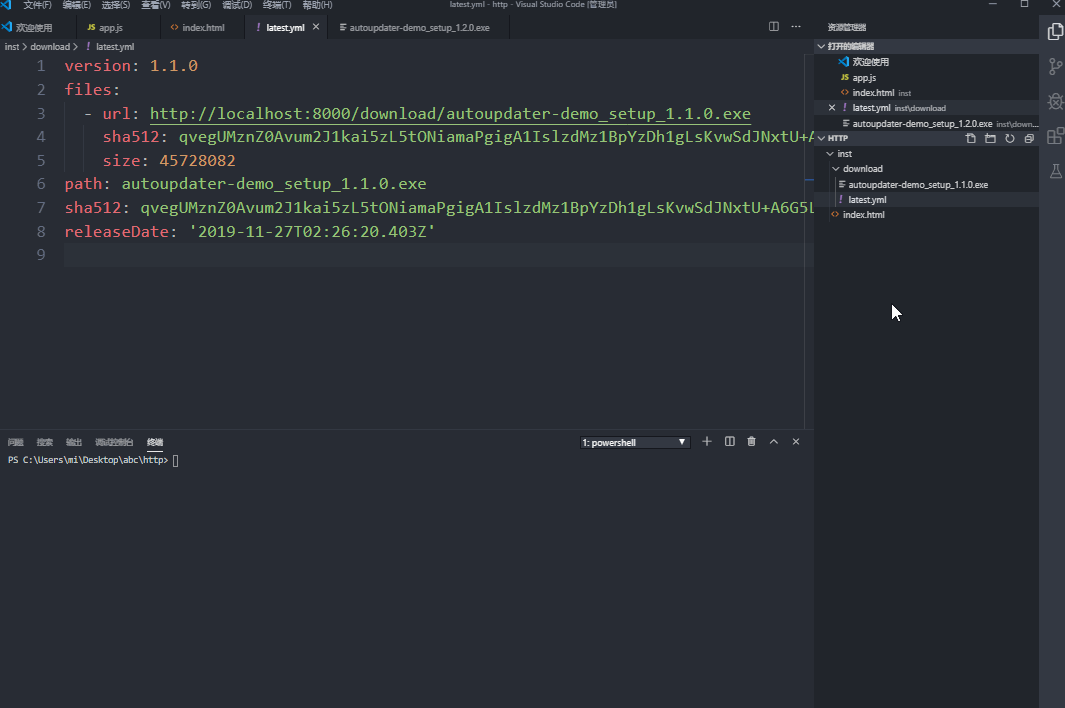
Task: Click download in the breadcrumb path
Action: pyautogui.click(x=50, y=47)
